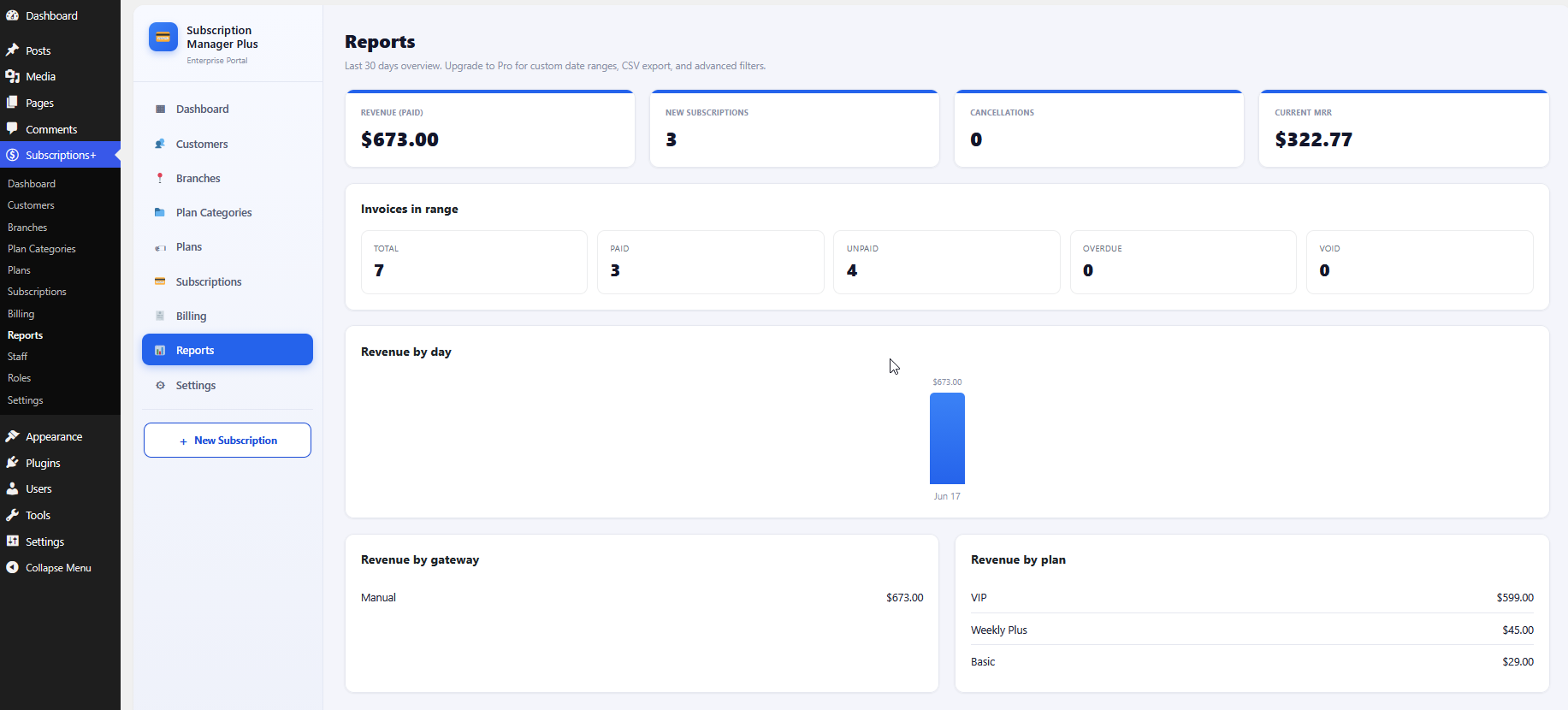Open Users in WordPress admin menu

(60, 488)
